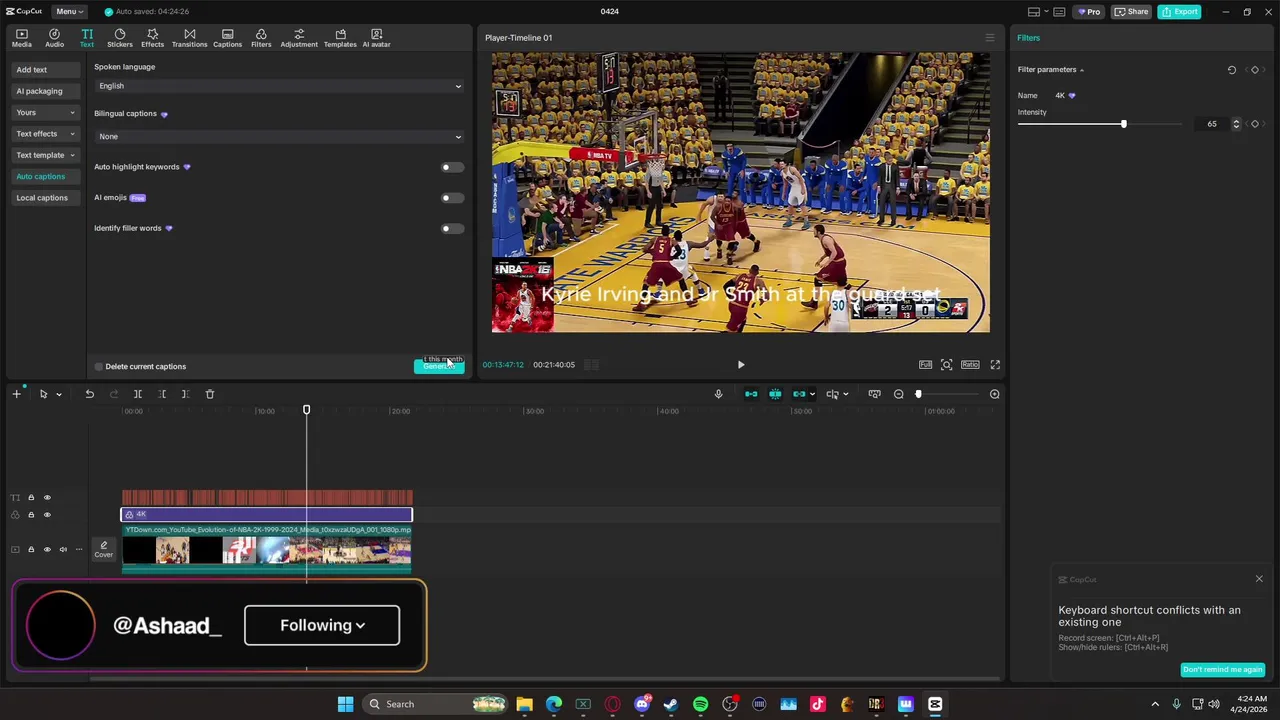Click the AI avatar tool icon
1280x720 pixels.
coord(376,37)
